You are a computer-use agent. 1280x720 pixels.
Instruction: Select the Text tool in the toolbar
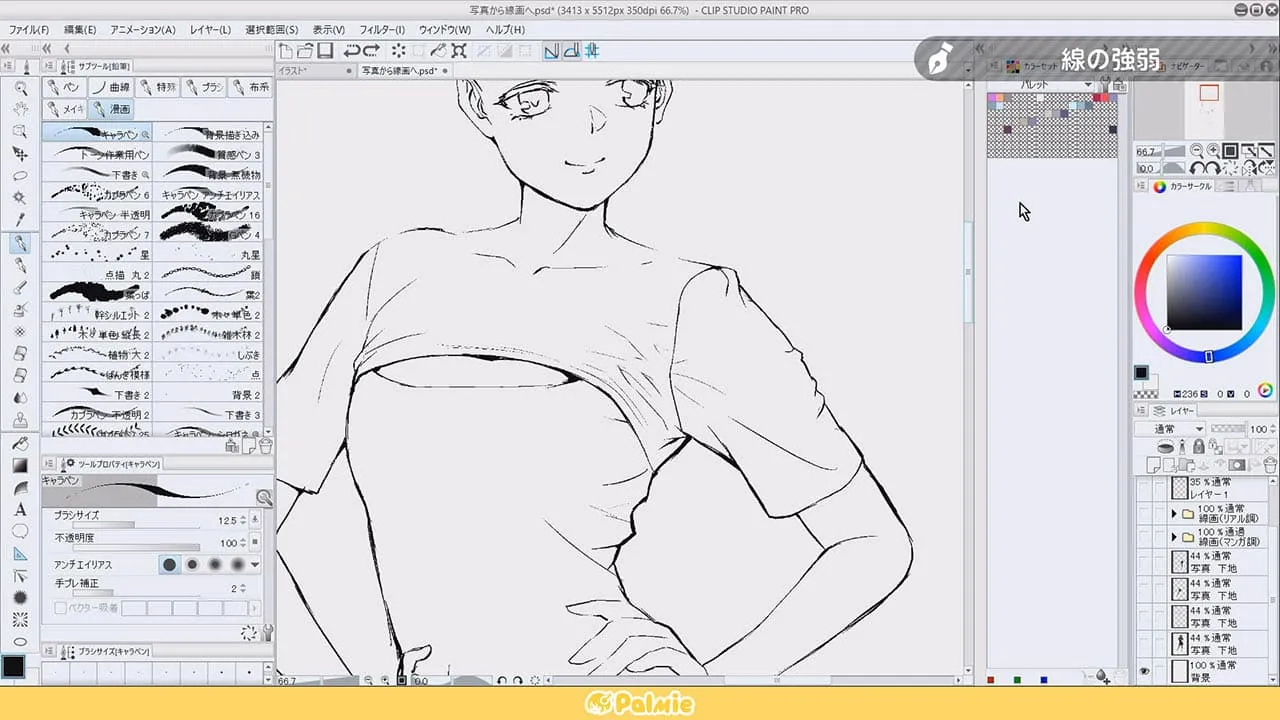pos(20,509)
